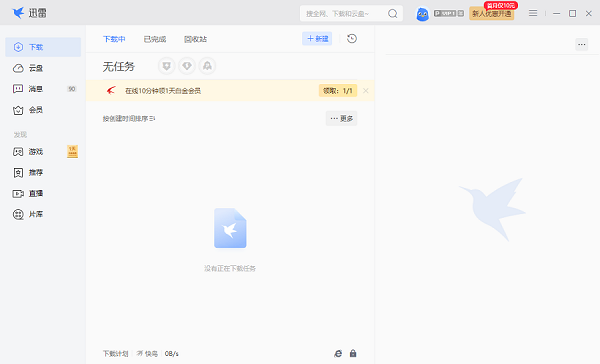Image resolution: width=600 pixels, height=364 pixels.
Task: Click the magnifier search icon
Action: pyautogui.click(x=393, y=14)
